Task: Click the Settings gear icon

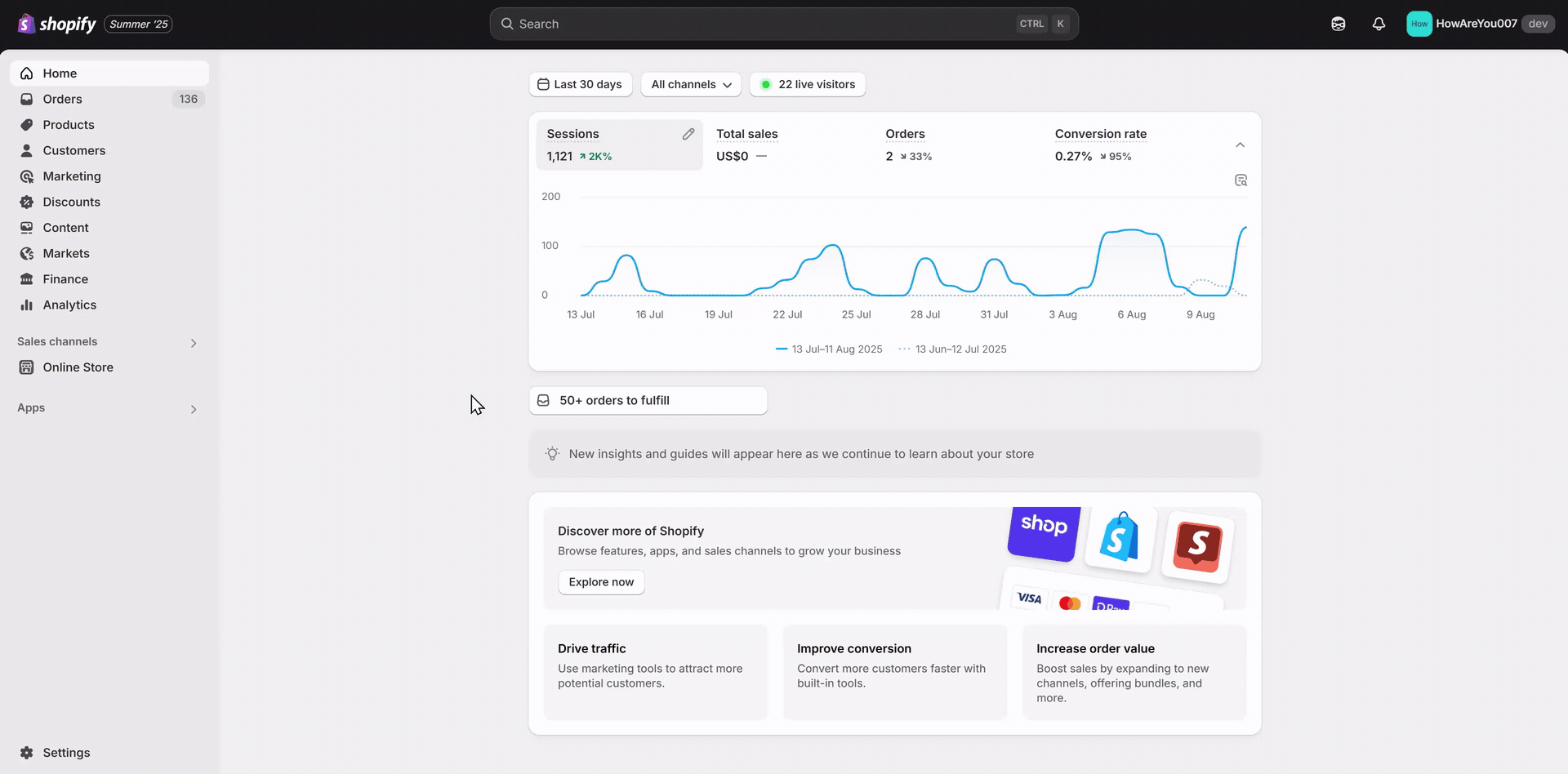Action: pyautogui.click(x=27, y=753)
